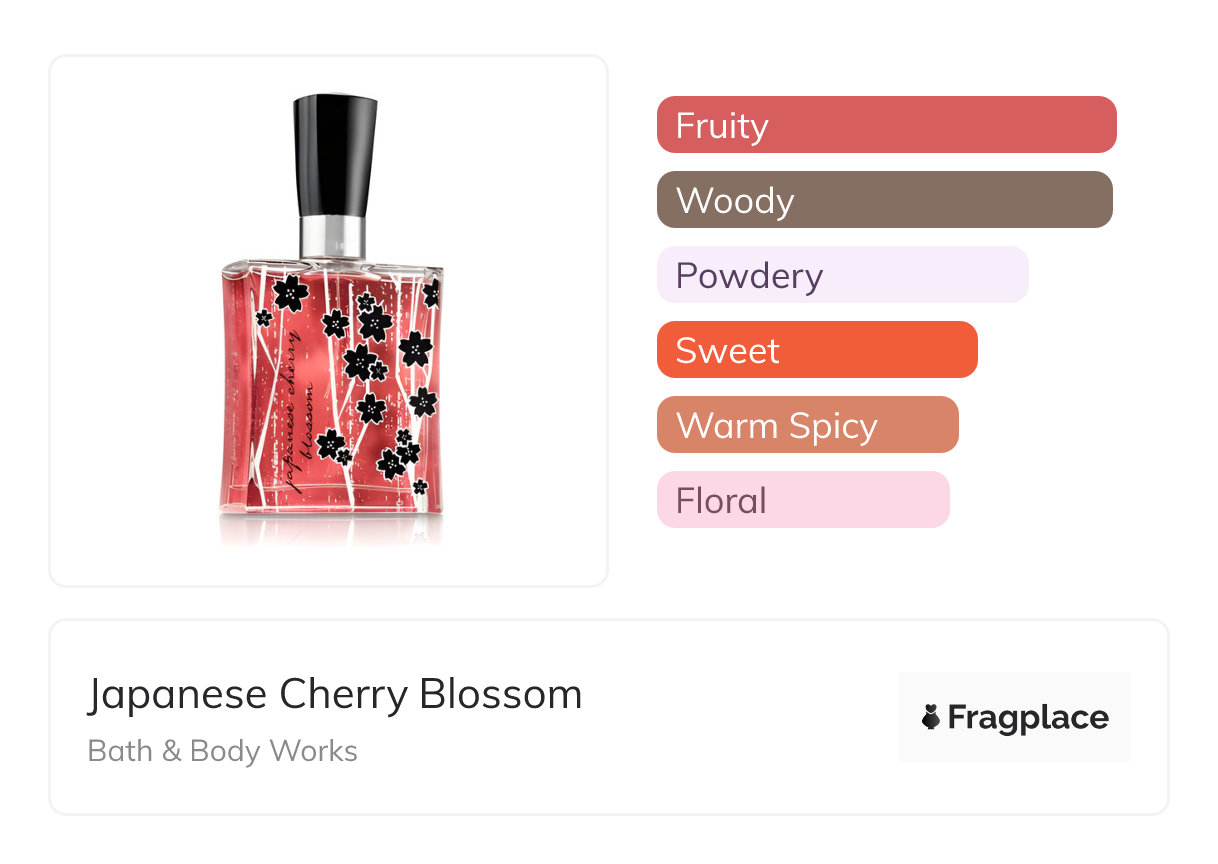This screenshot has width=1218, height=864.
Task: Click the Fragplace wordmark text
Action: pos(1028,718)
